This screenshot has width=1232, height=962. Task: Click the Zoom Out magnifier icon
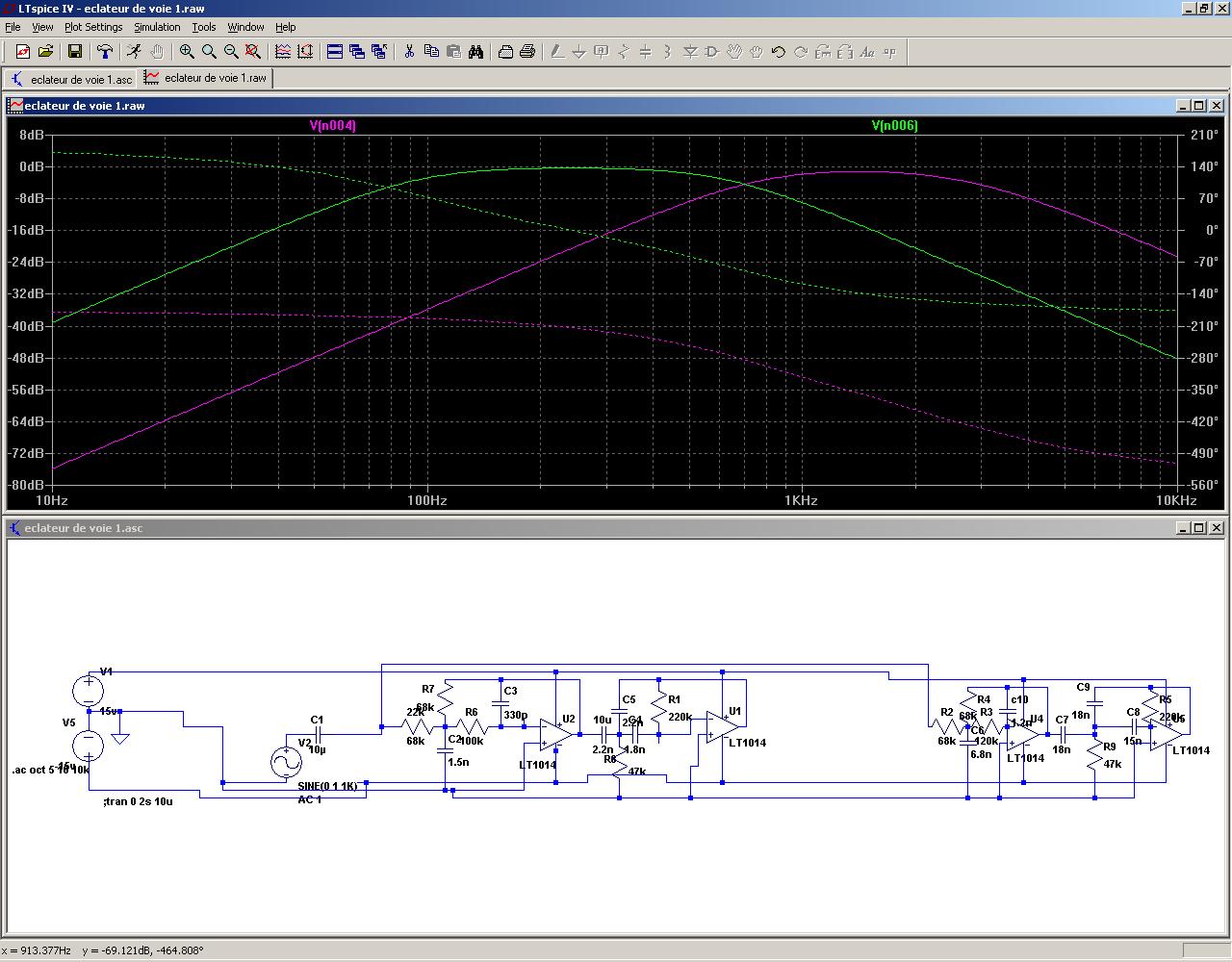click(x=231, y=52)
